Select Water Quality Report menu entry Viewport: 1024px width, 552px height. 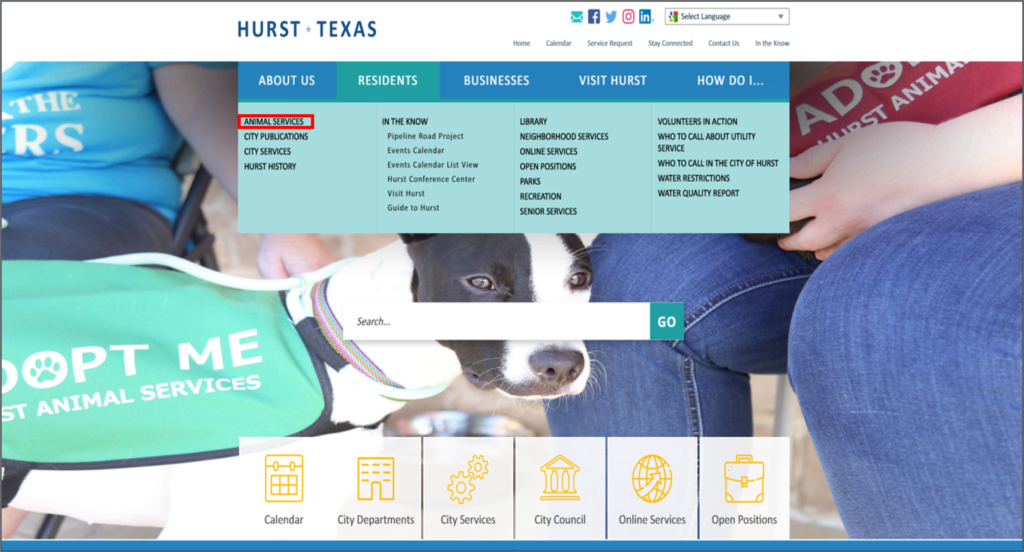pos(698,193)
